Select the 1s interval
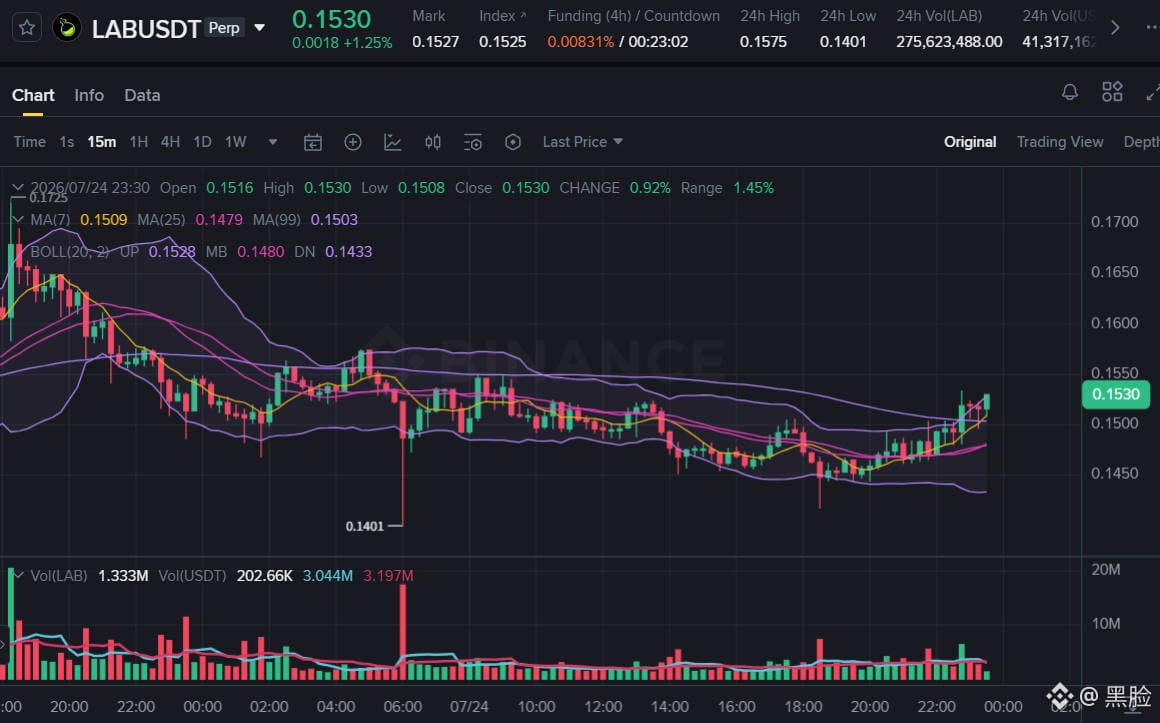The image size is (1160, 723). click(67, 142)
